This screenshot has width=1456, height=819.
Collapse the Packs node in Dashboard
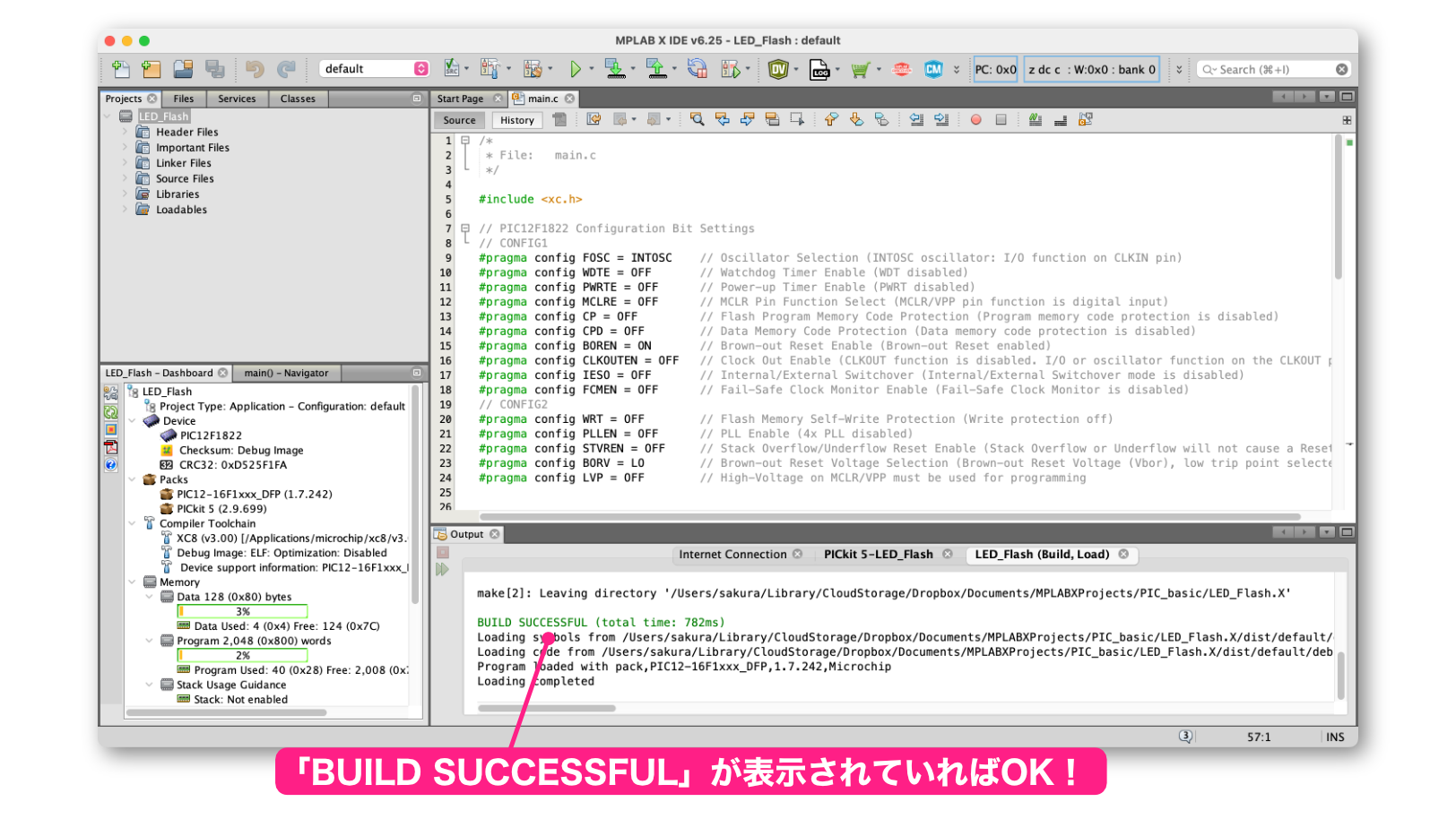tap(133, 479)
